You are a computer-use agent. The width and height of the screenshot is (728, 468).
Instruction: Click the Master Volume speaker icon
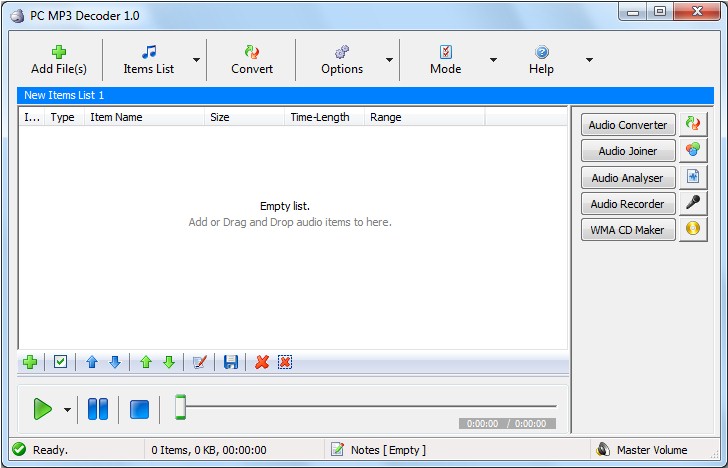coord(603,449)
